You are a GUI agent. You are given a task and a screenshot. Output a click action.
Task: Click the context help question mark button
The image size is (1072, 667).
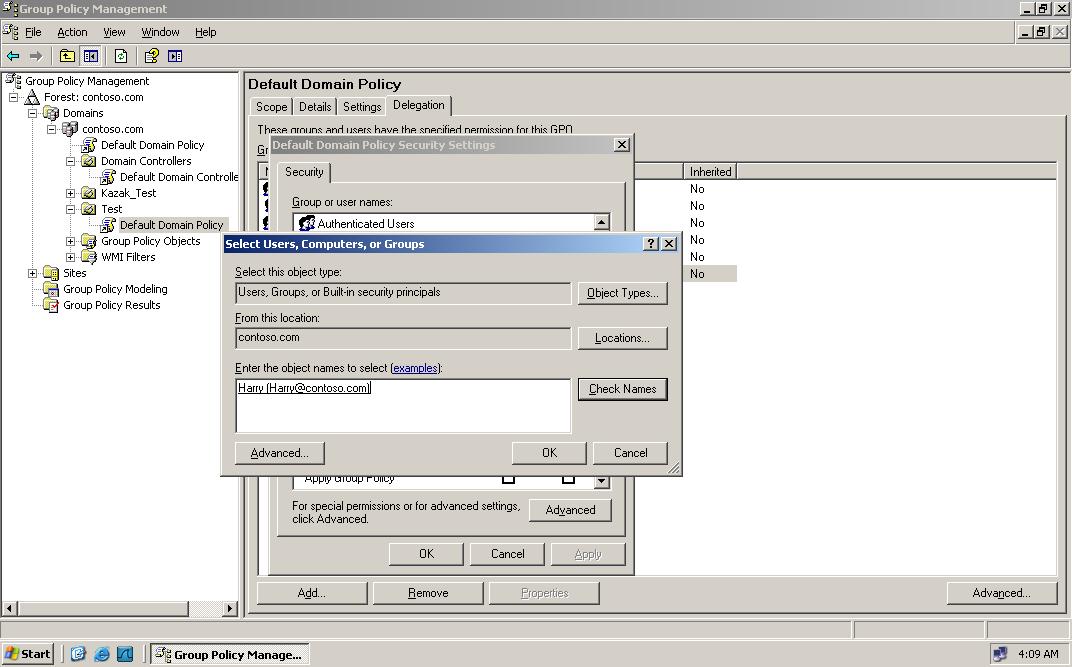point(652,243)
